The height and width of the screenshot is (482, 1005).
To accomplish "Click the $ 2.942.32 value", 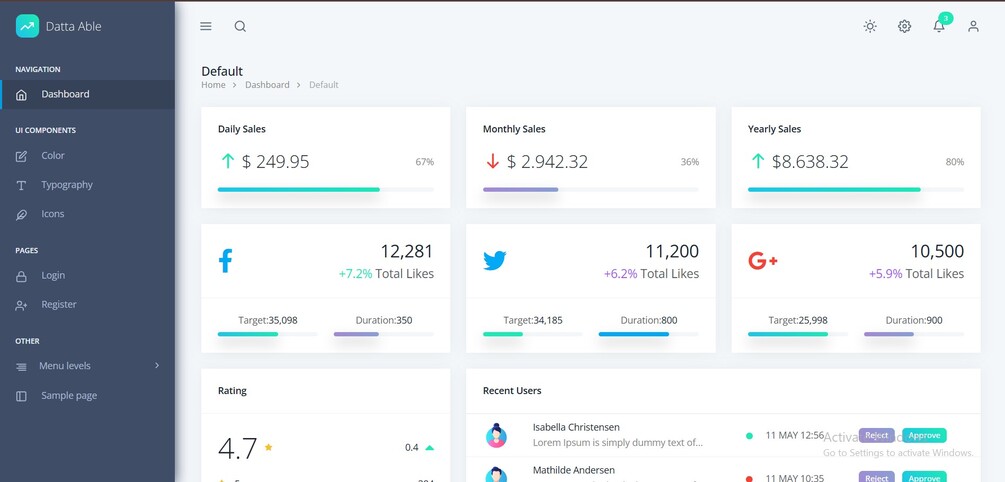I will 547,162.
